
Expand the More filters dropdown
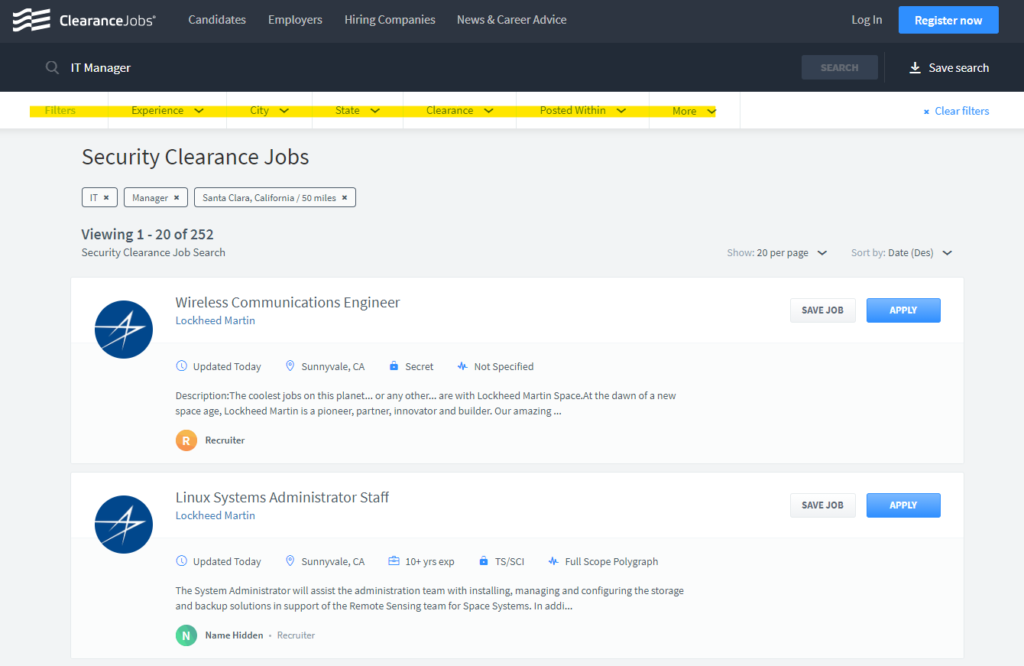694,111
